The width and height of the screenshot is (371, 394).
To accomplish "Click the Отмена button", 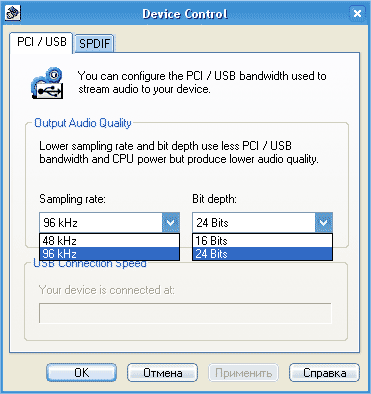I will pos(163,373).
